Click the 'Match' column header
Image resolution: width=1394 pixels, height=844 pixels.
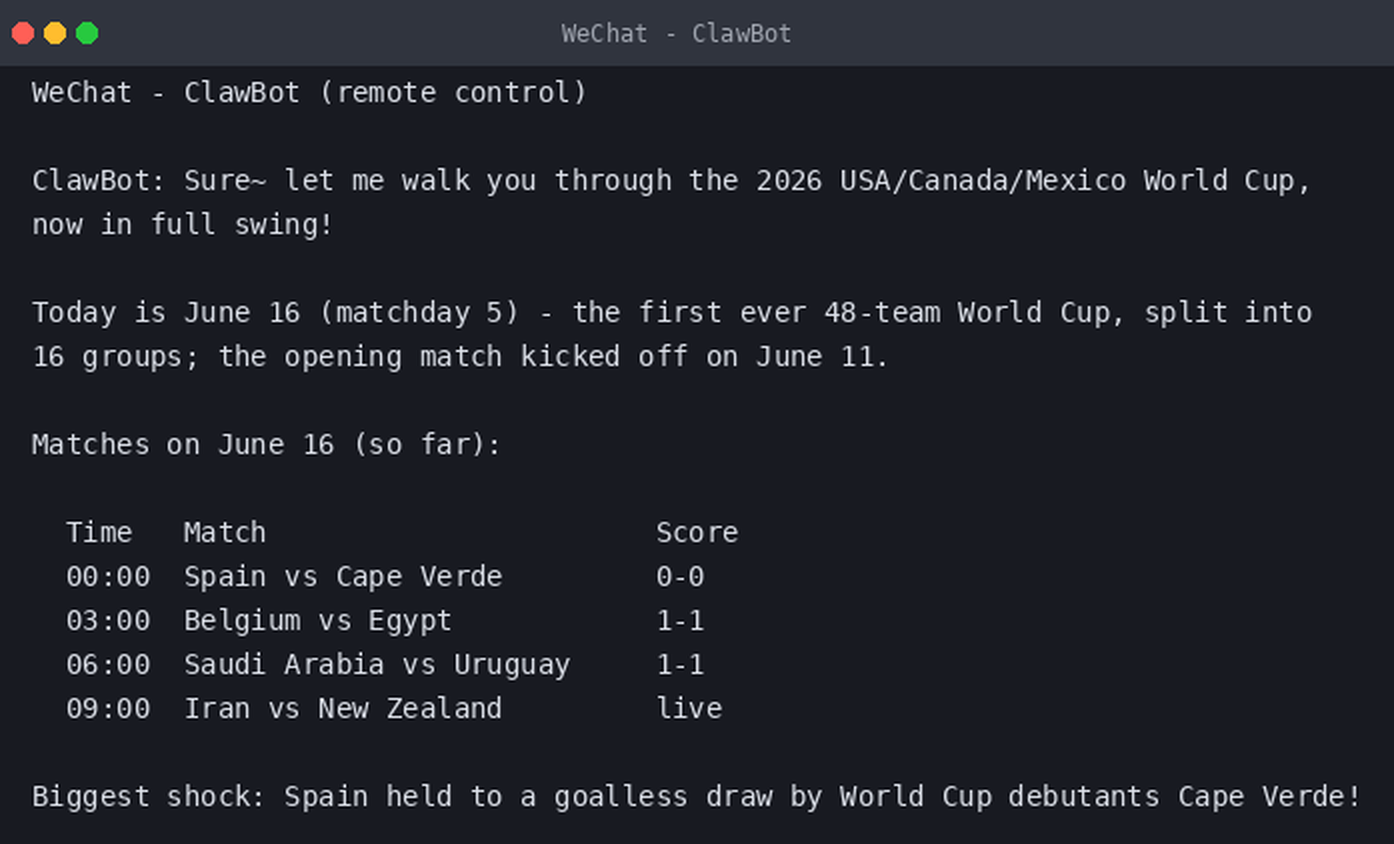(x=225, y=532)
